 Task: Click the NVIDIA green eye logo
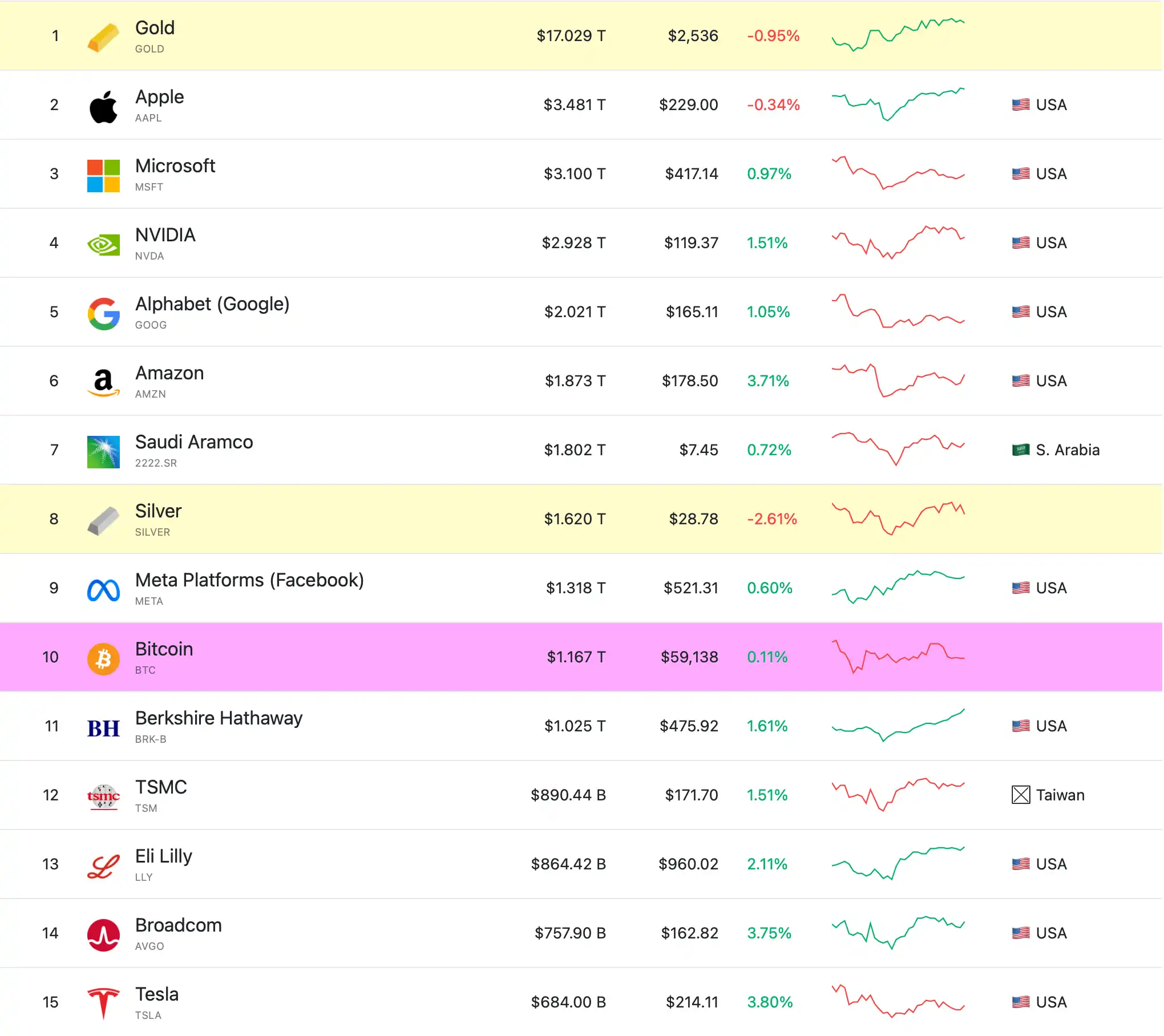click(x=103, y=245)
